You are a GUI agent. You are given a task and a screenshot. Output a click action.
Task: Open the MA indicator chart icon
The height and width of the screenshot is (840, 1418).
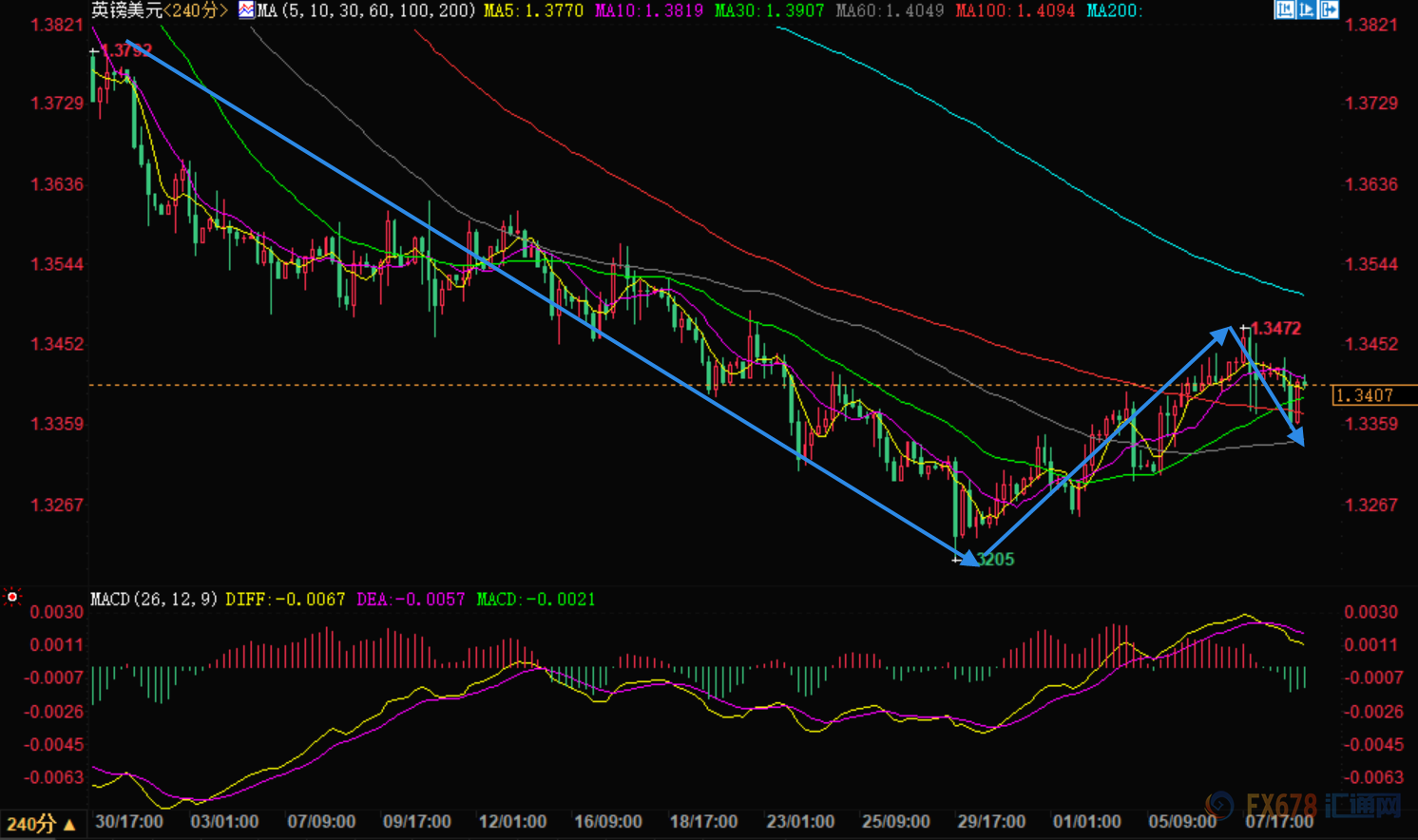point(246,10)
